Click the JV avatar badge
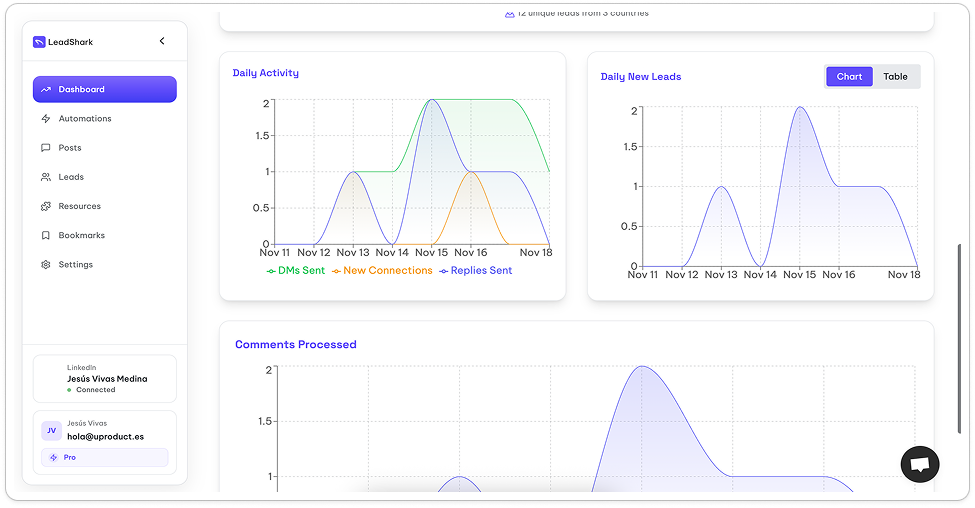This screenshot has height=508, width=975. coord(52,430)
